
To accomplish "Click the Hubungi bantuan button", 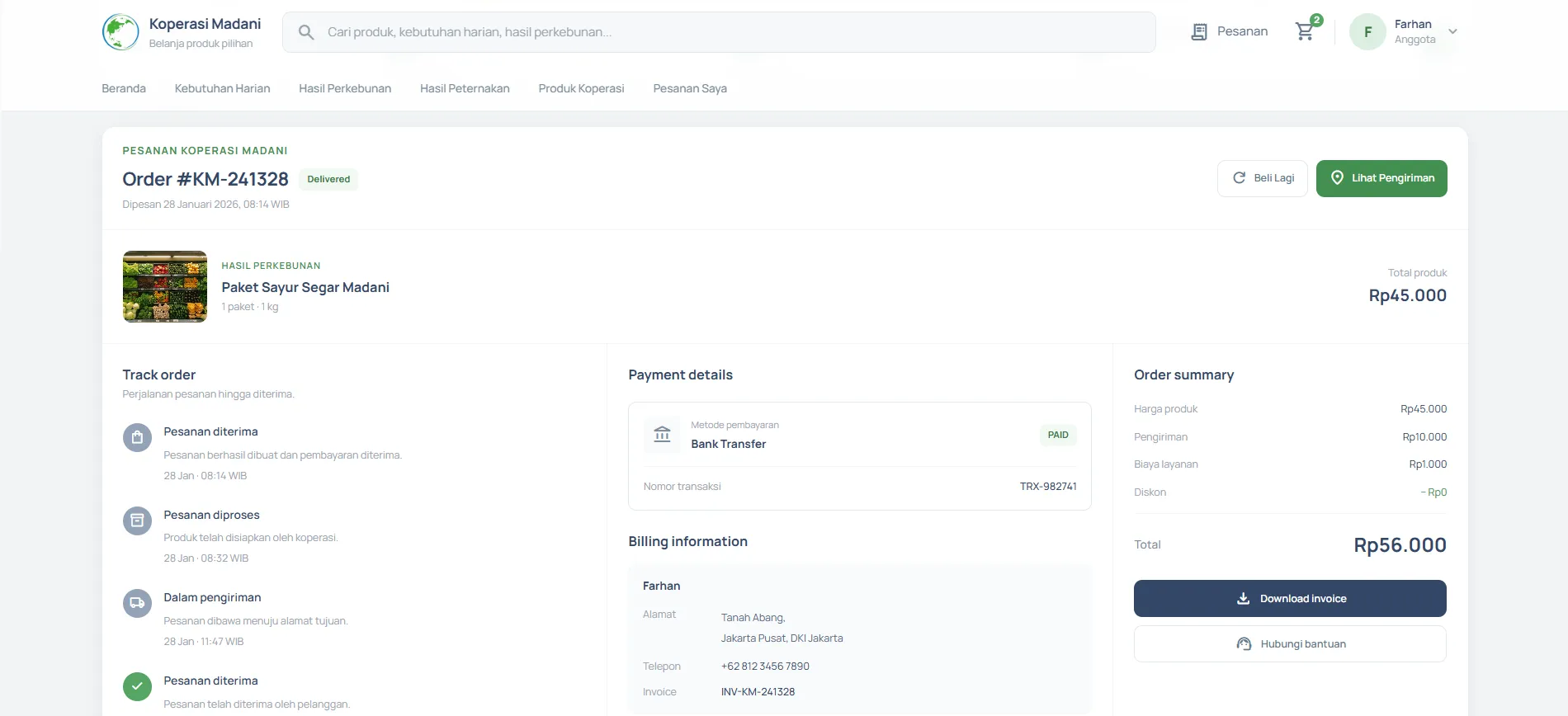I will point(1290,644).
